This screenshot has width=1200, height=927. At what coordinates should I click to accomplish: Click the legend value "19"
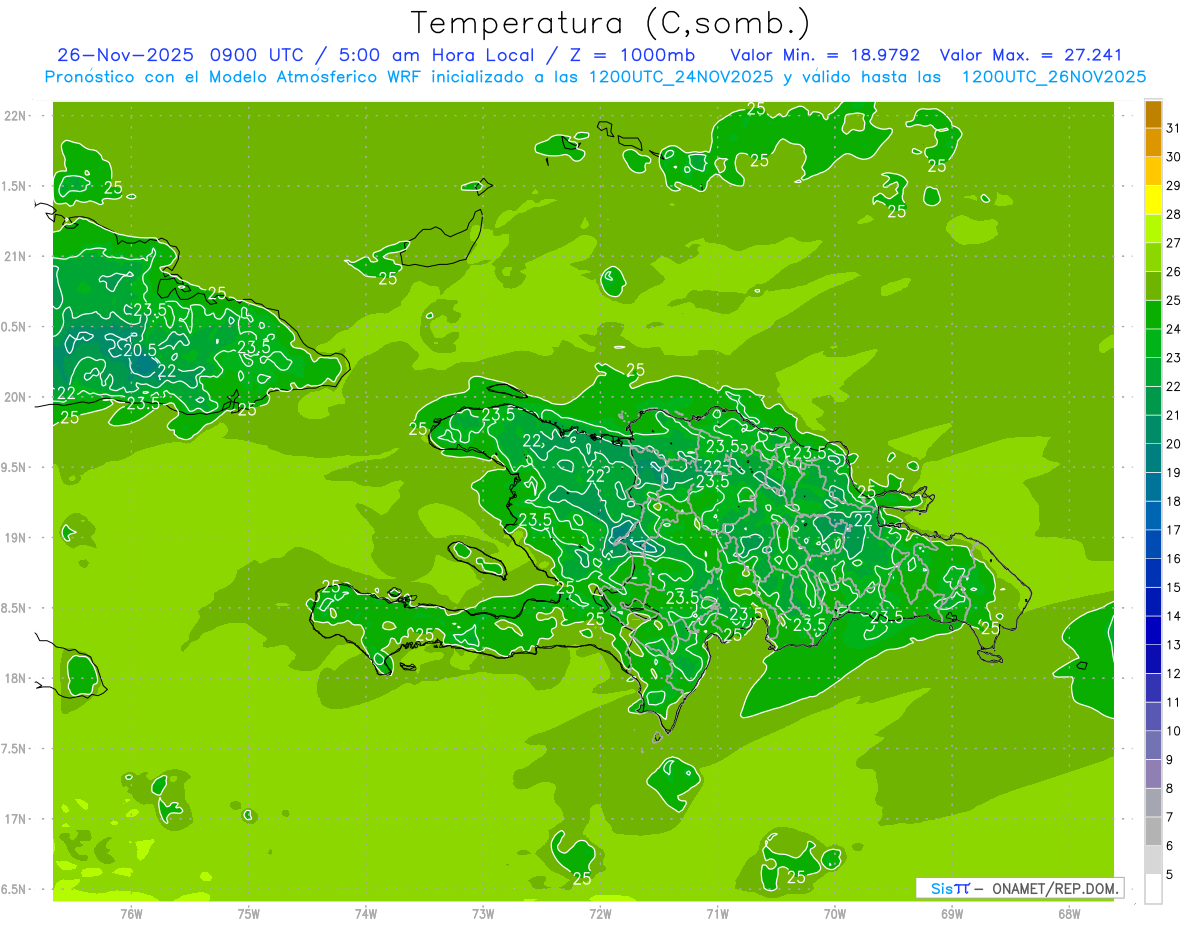point(1174,473)
